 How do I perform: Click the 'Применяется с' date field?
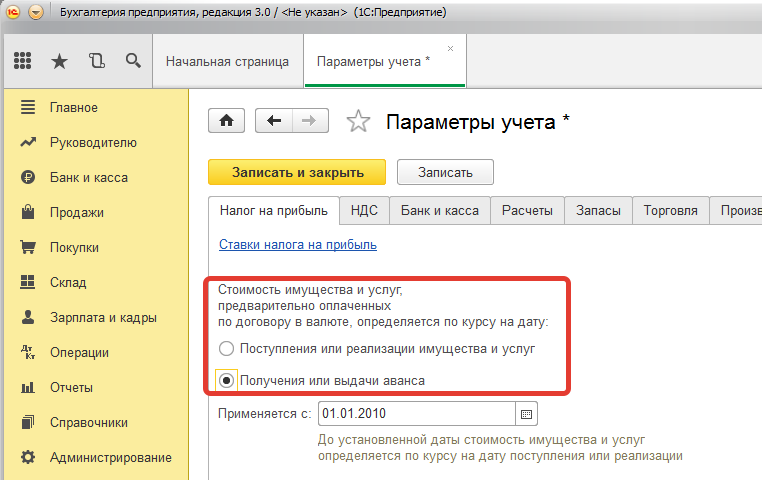pyautogui.click(x=416, y=412)
